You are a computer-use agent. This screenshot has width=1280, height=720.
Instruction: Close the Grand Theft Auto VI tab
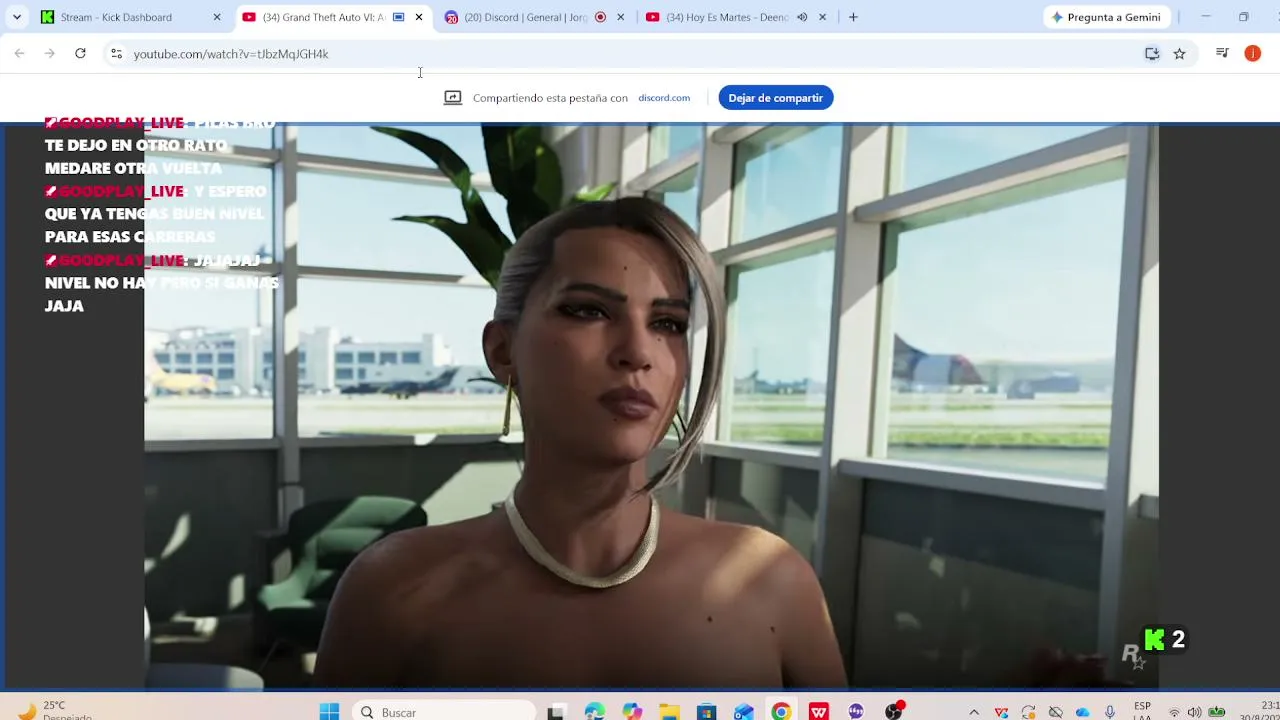[419, 17]
